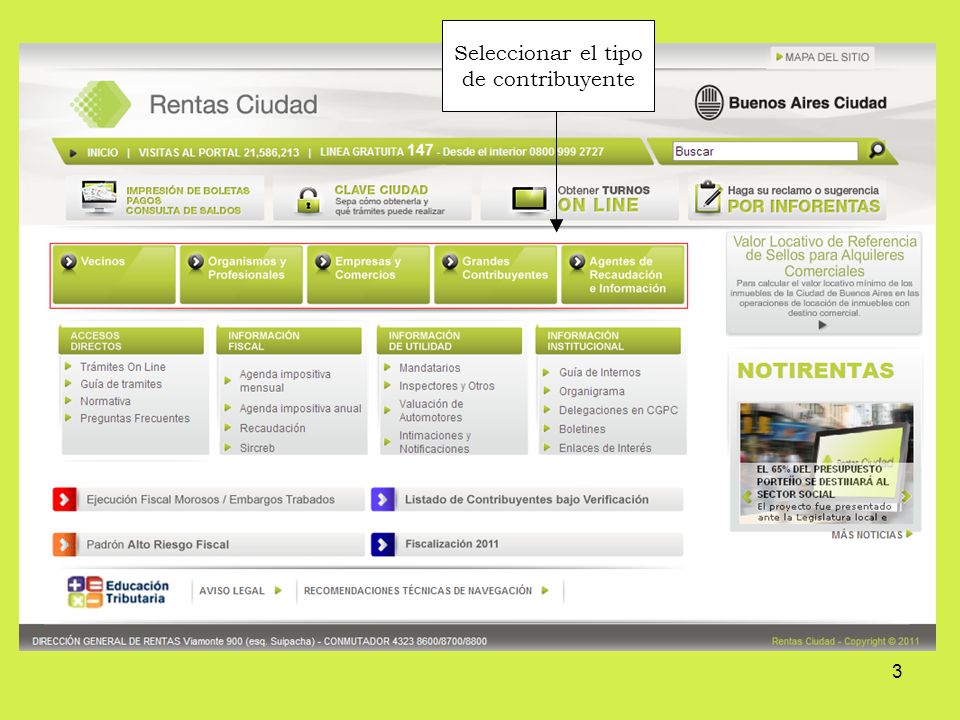The image size is (960, 720).
Task: Select the Vecinos contributor type
Action: pyautogui.click(x=114, y=275)
